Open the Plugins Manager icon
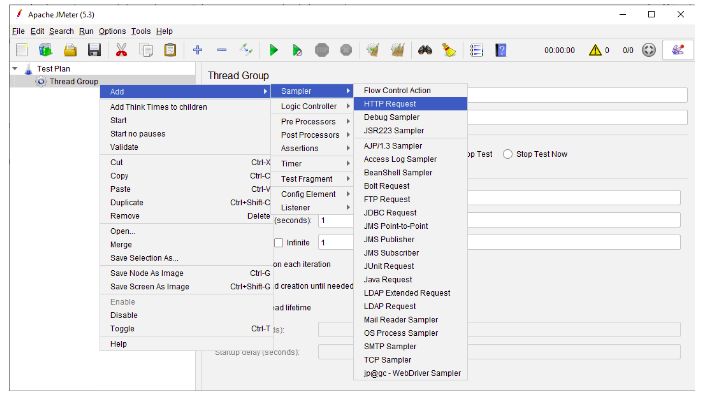This screenshot has width=701, height=398. coord(678,50)
